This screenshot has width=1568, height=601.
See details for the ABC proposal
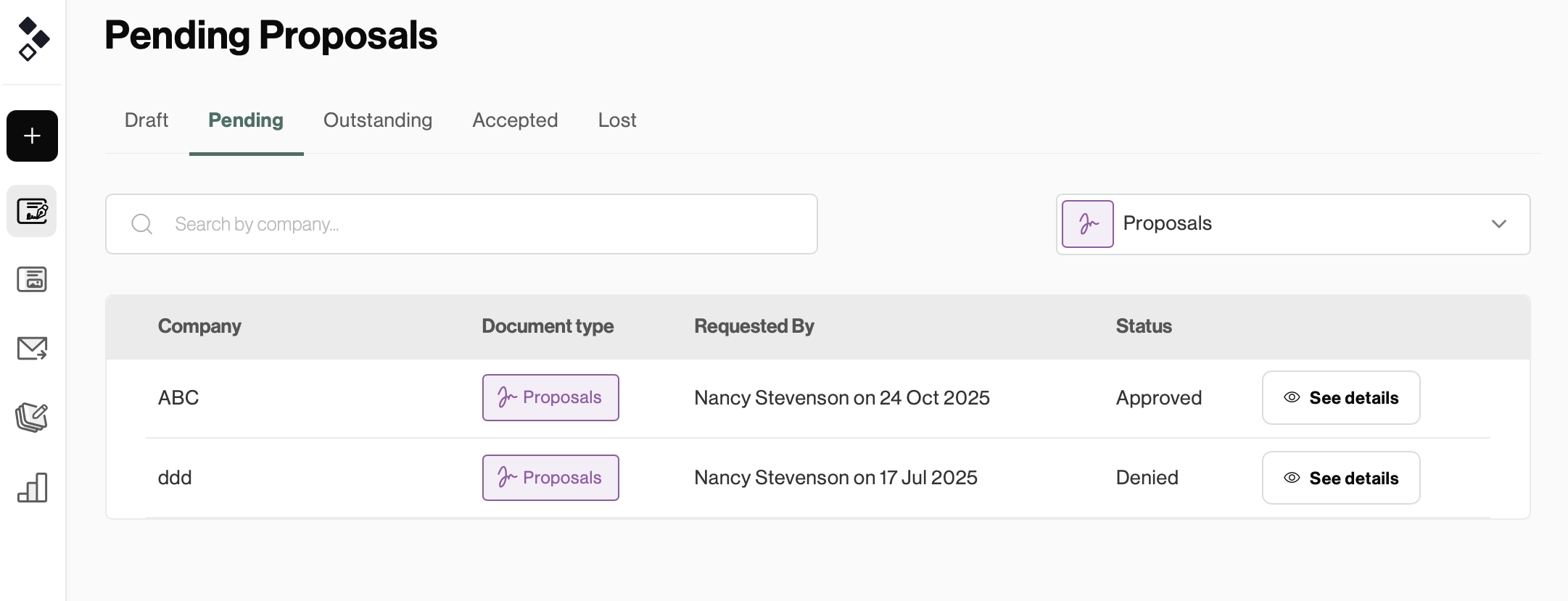1341,398
